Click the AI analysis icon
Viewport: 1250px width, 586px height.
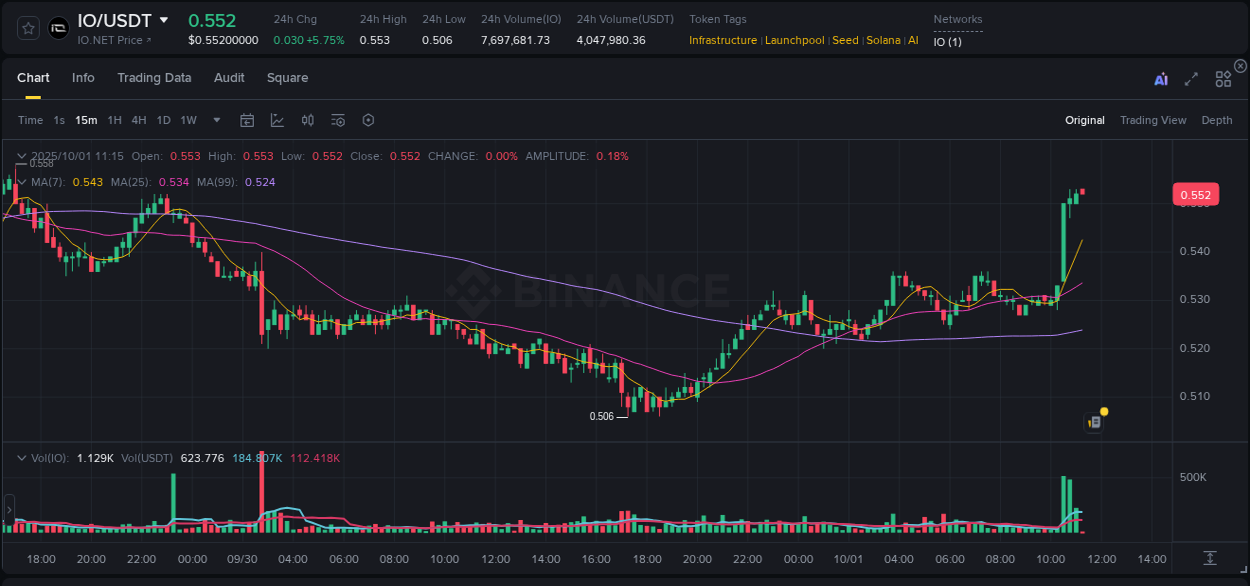tap(1160, 77)
